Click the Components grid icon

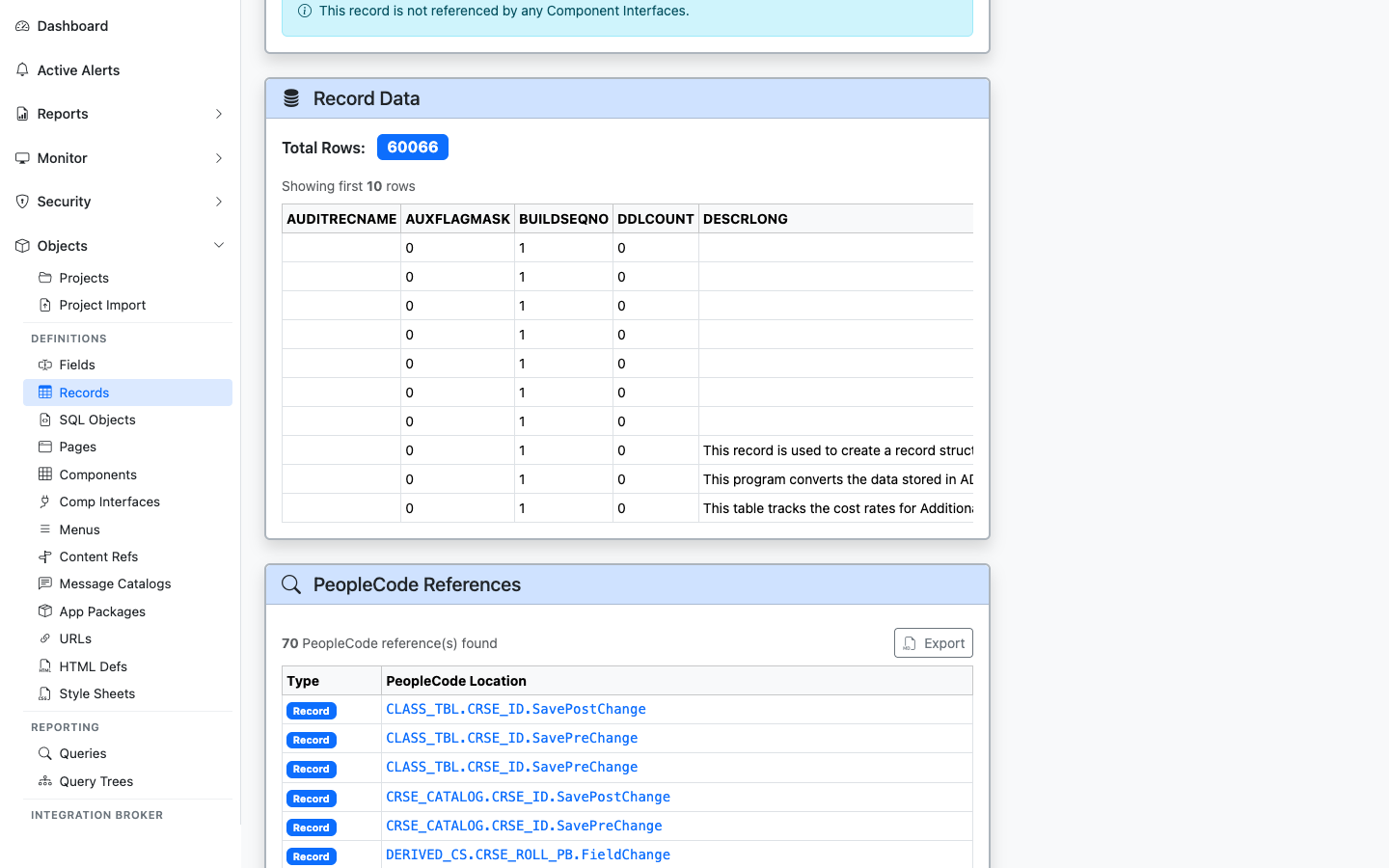click(x=45, y=475)
